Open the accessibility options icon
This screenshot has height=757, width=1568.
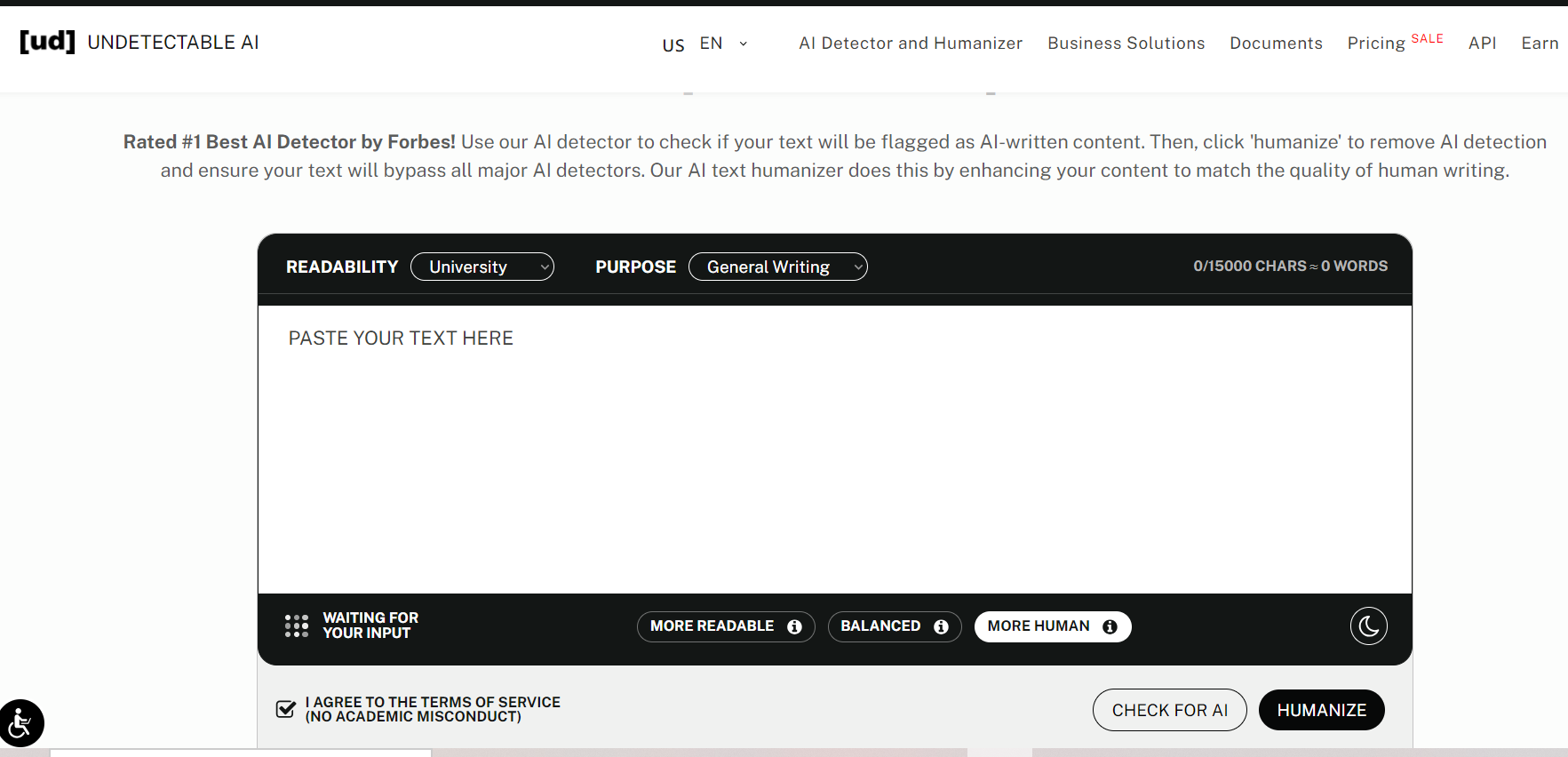20,723
